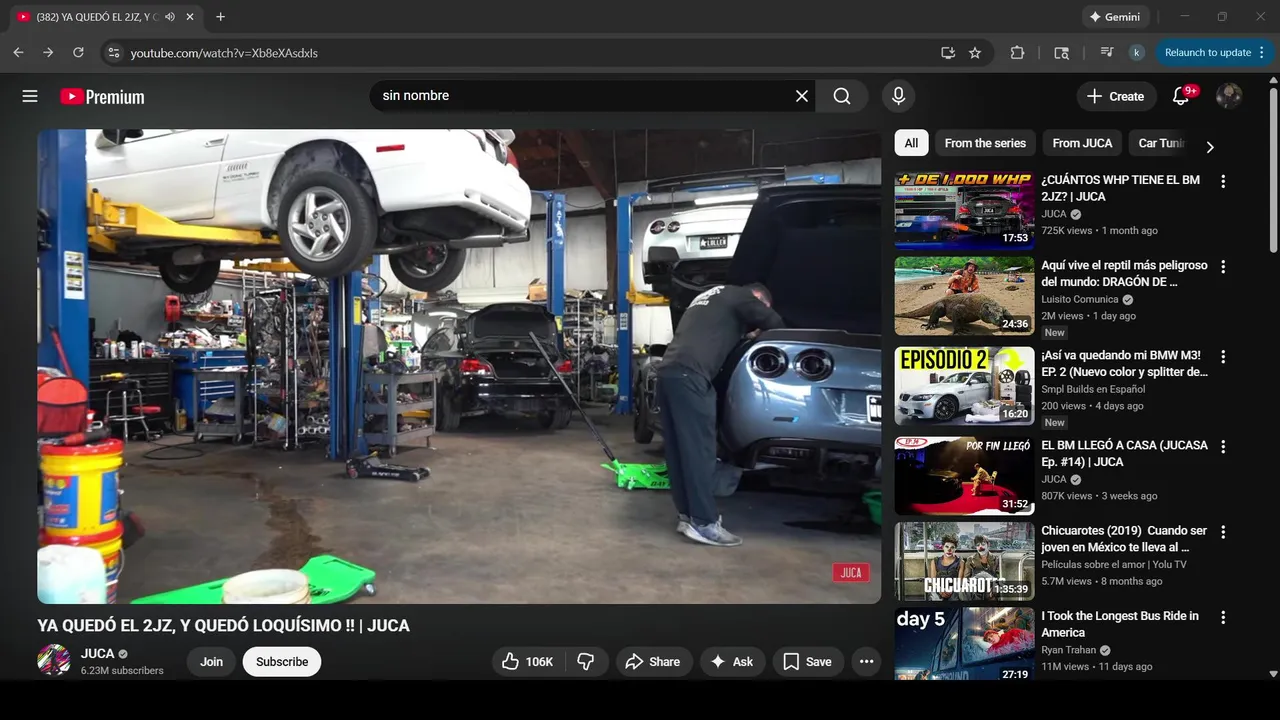Open 'I Took the Longest Bus Ride' video
1280x720 pixels.
tap(1120, 624)
